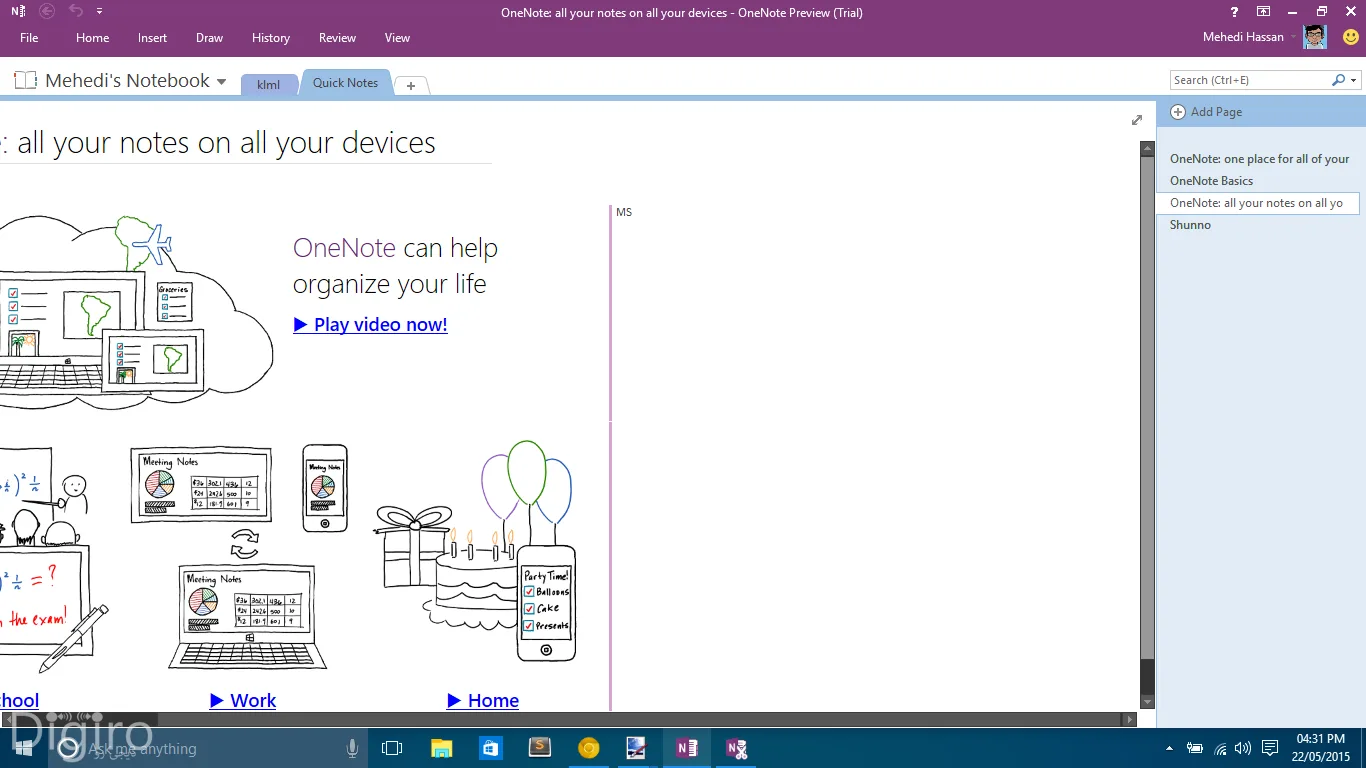Send feedback with the smiley face

point(1350,37)
